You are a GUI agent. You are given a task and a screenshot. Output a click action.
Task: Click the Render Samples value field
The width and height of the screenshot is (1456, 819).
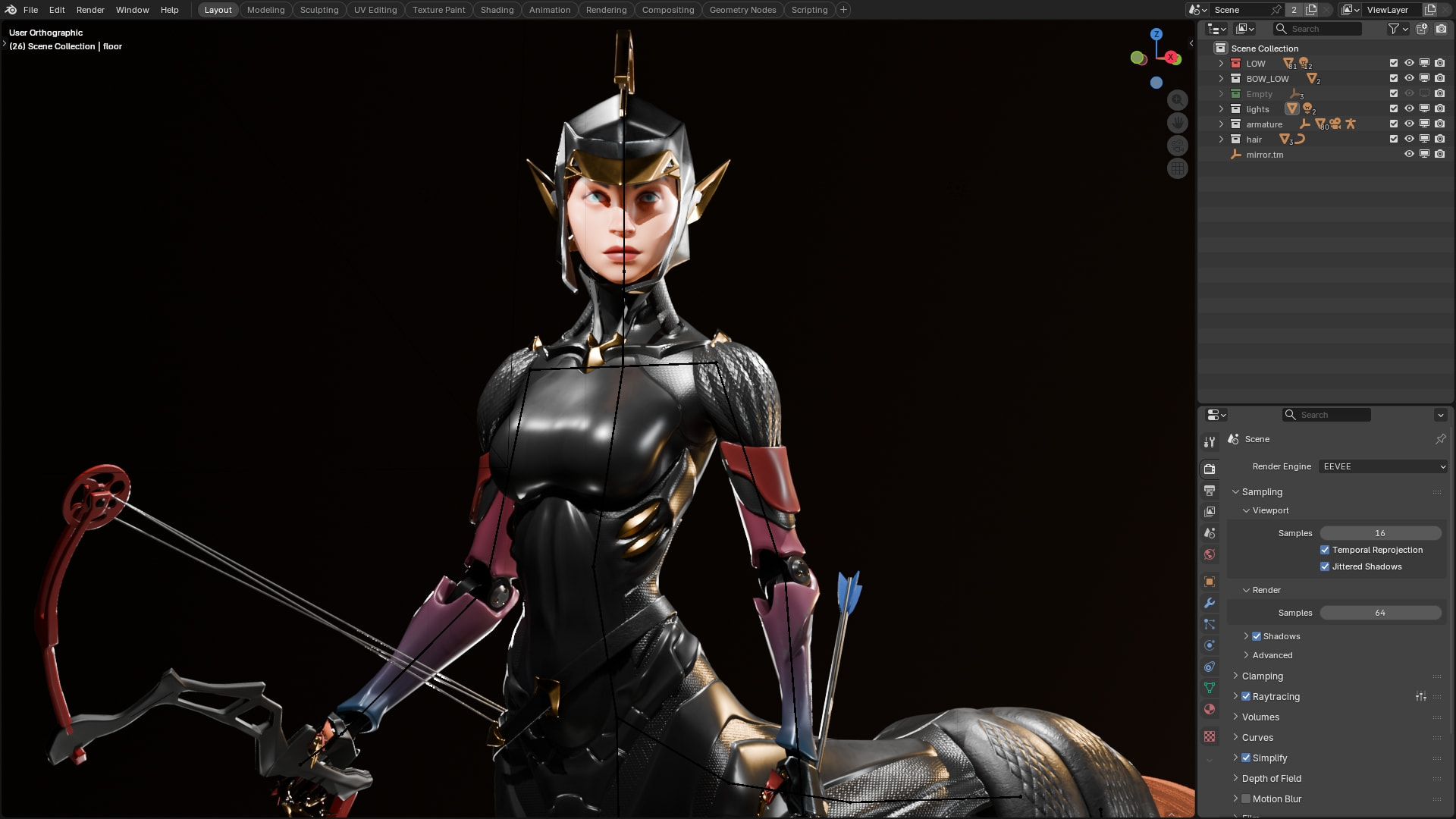[x=1380, y=613]
